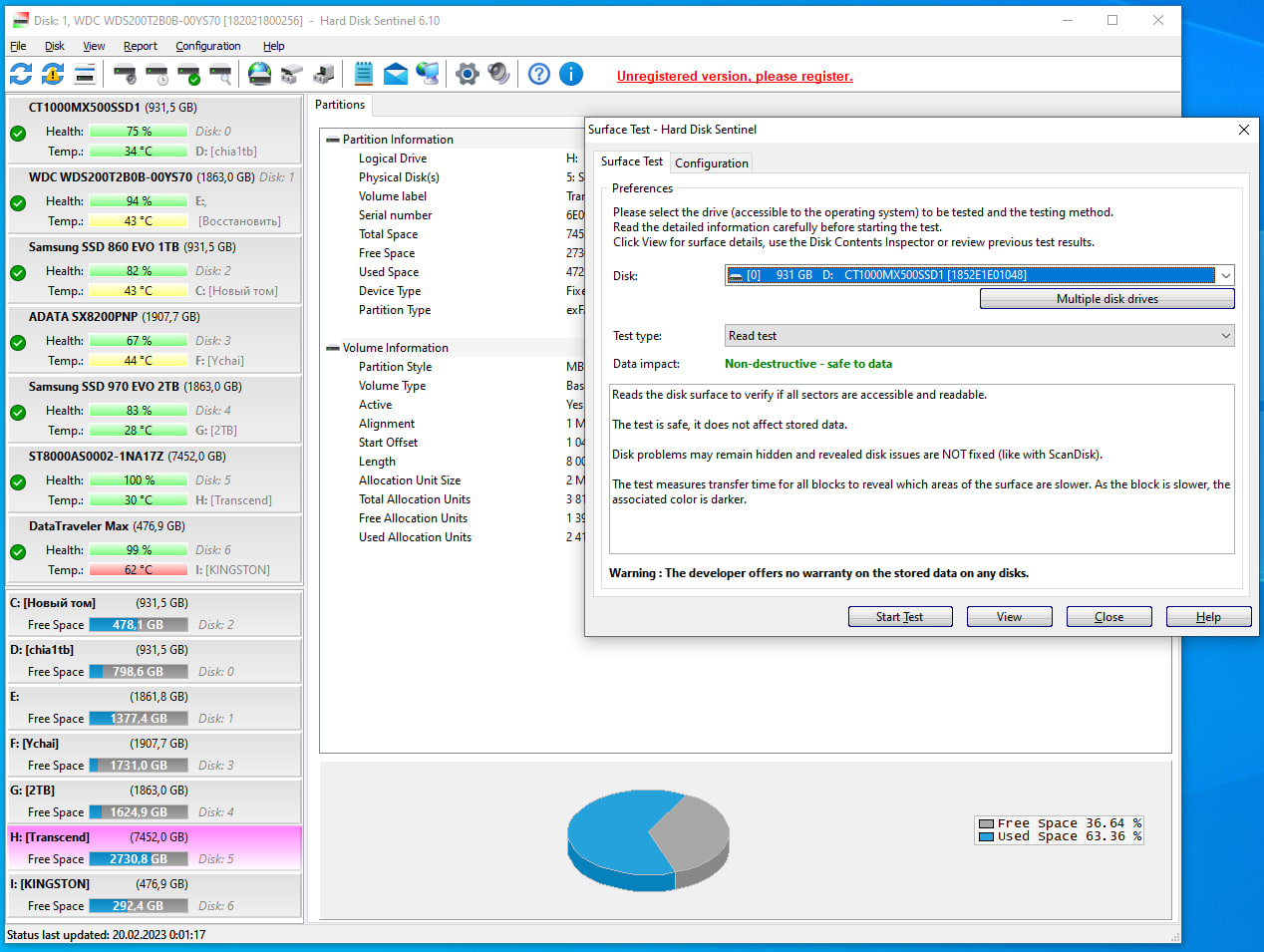Open the Test type dropdown showing Read test
Viewport: 1264px width, 952px height.
pyautogui.click(x=979, y=336)
